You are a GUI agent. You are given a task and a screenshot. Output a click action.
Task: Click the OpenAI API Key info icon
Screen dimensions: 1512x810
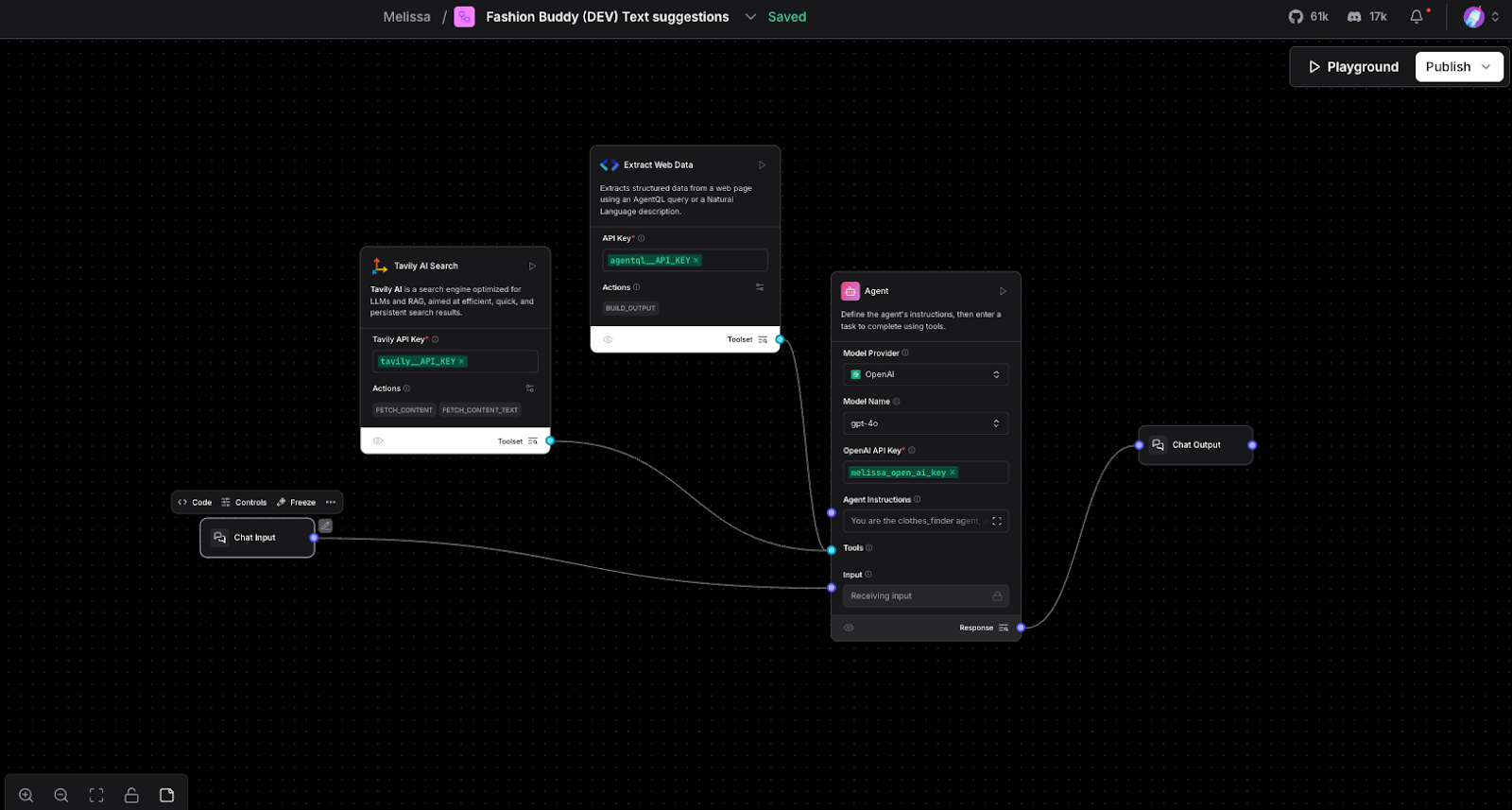912,450
